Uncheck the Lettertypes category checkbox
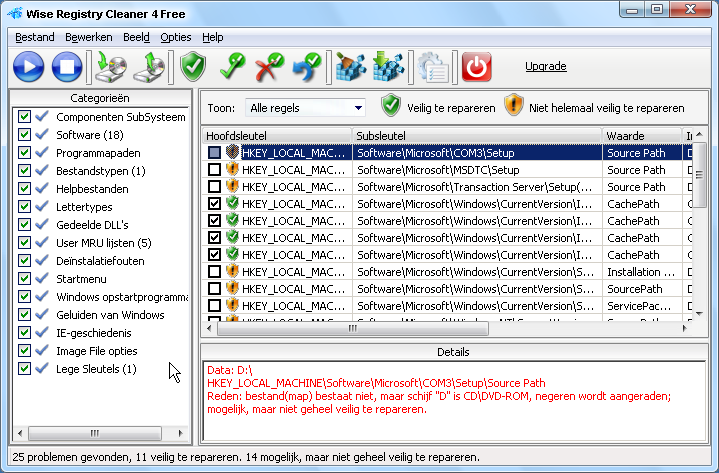 [24, 206]
